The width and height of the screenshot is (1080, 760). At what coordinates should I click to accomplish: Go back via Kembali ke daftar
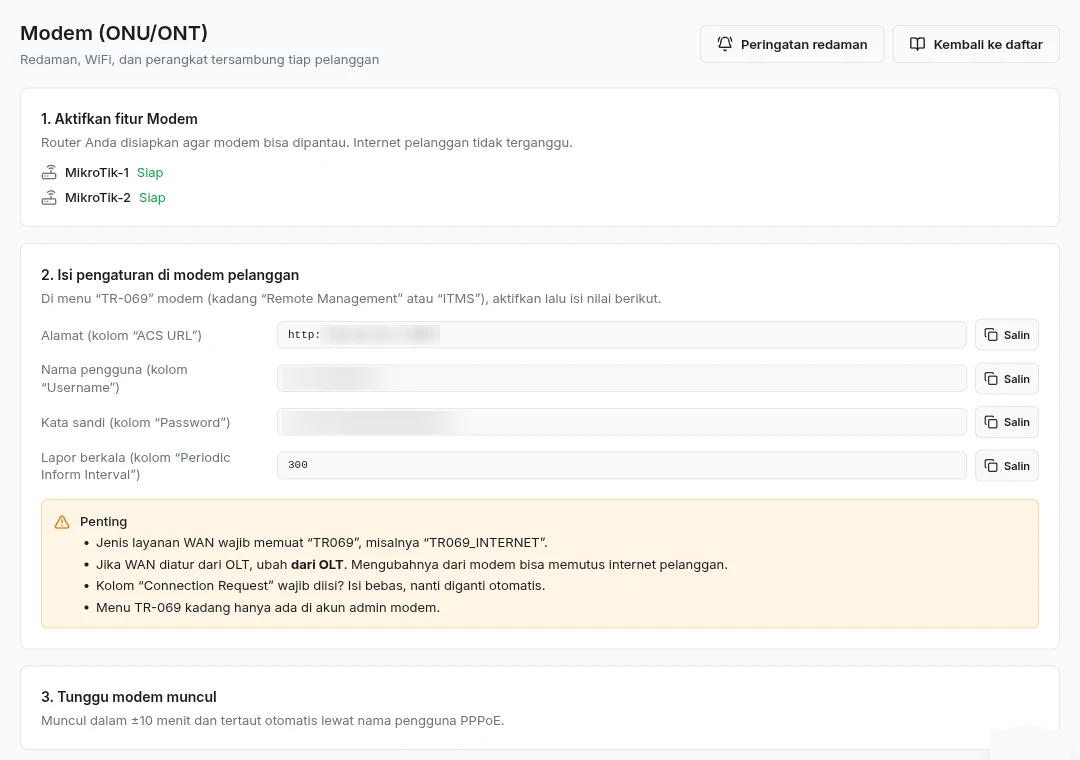[x=976, y=44]
